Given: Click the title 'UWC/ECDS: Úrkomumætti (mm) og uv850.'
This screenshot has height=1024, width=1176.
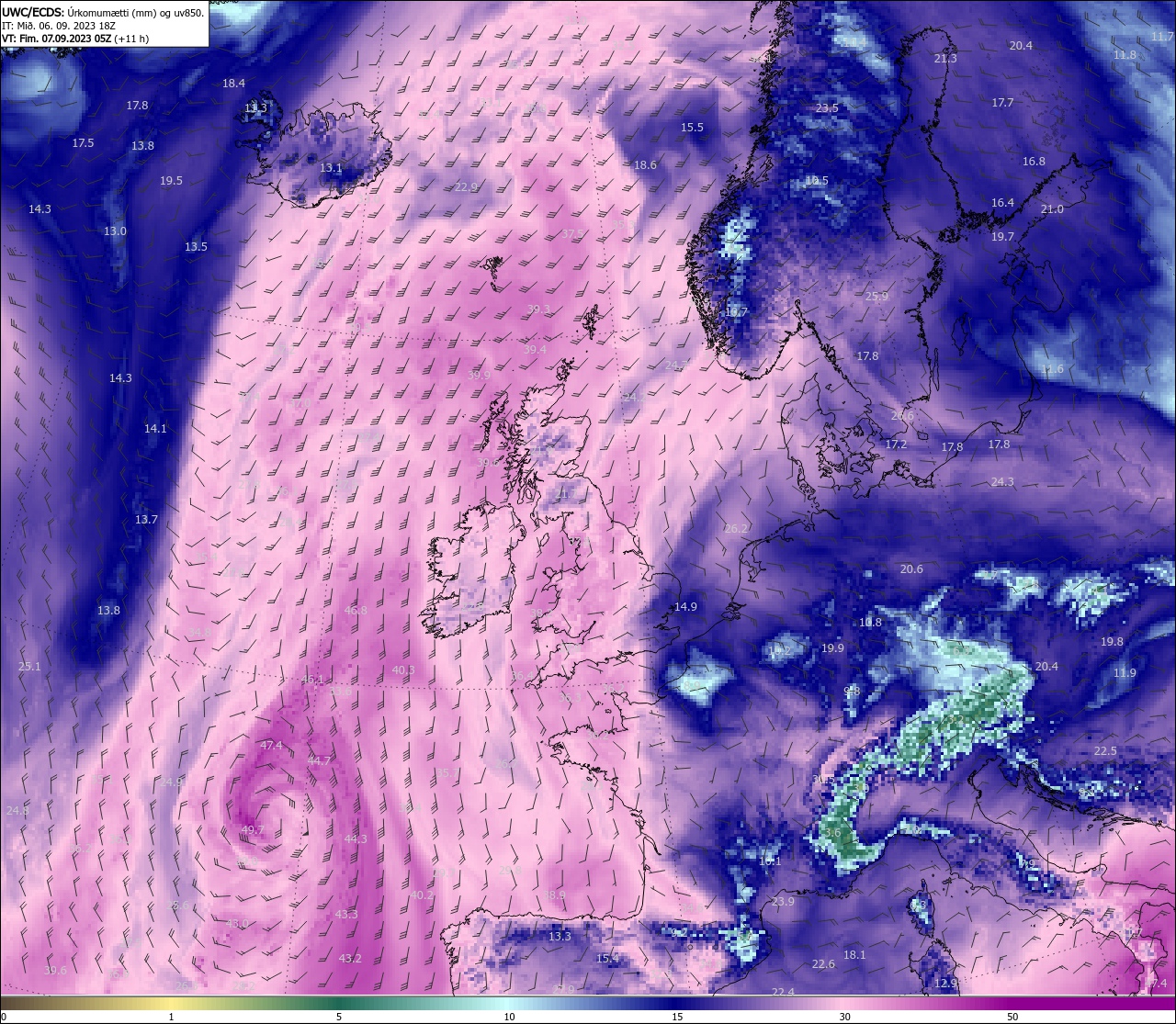Looking at the screenshot, I should tap(104, 13).
